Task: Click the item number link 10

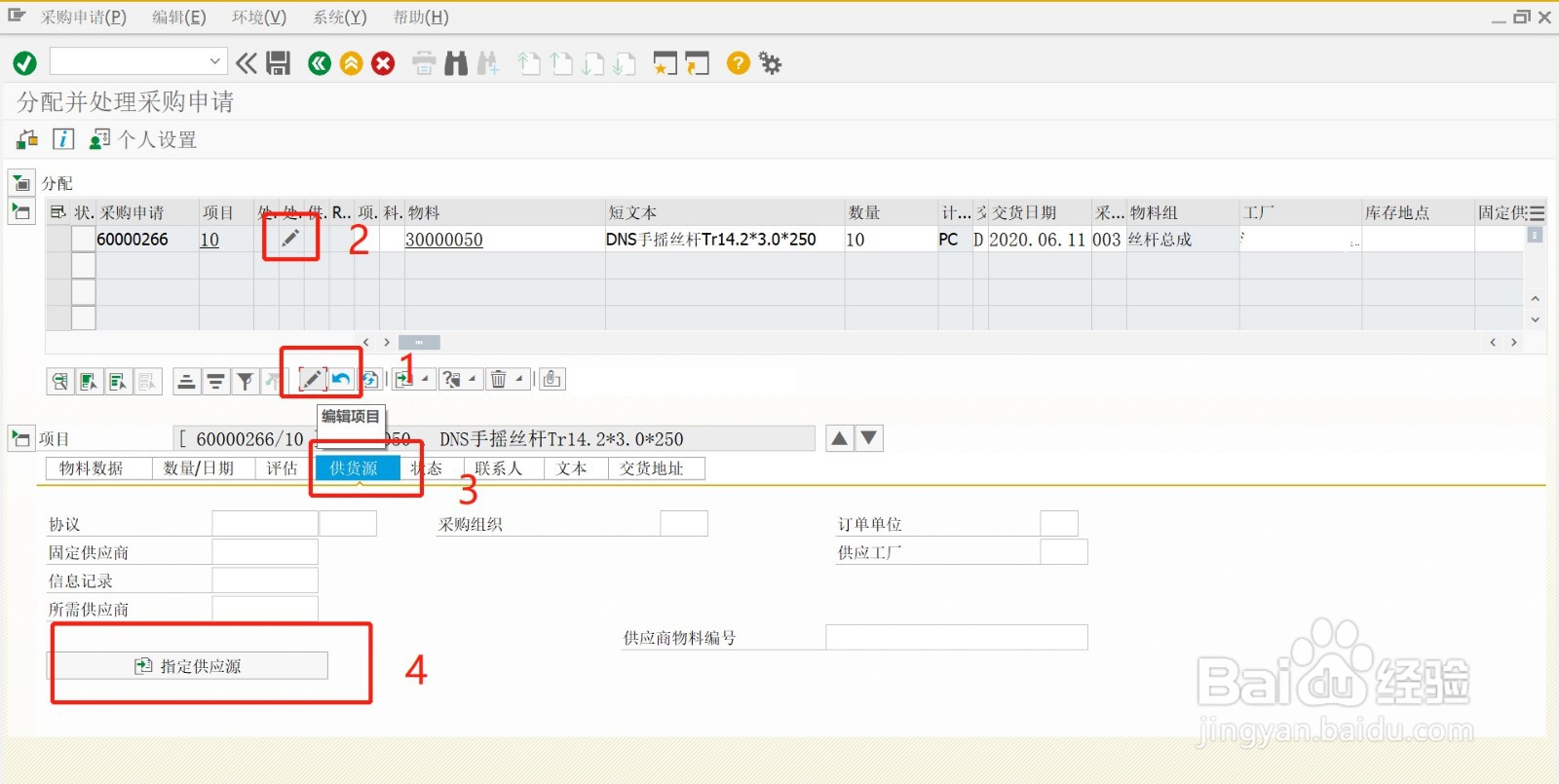Action: pyautogui.click(x=209, y=240)
